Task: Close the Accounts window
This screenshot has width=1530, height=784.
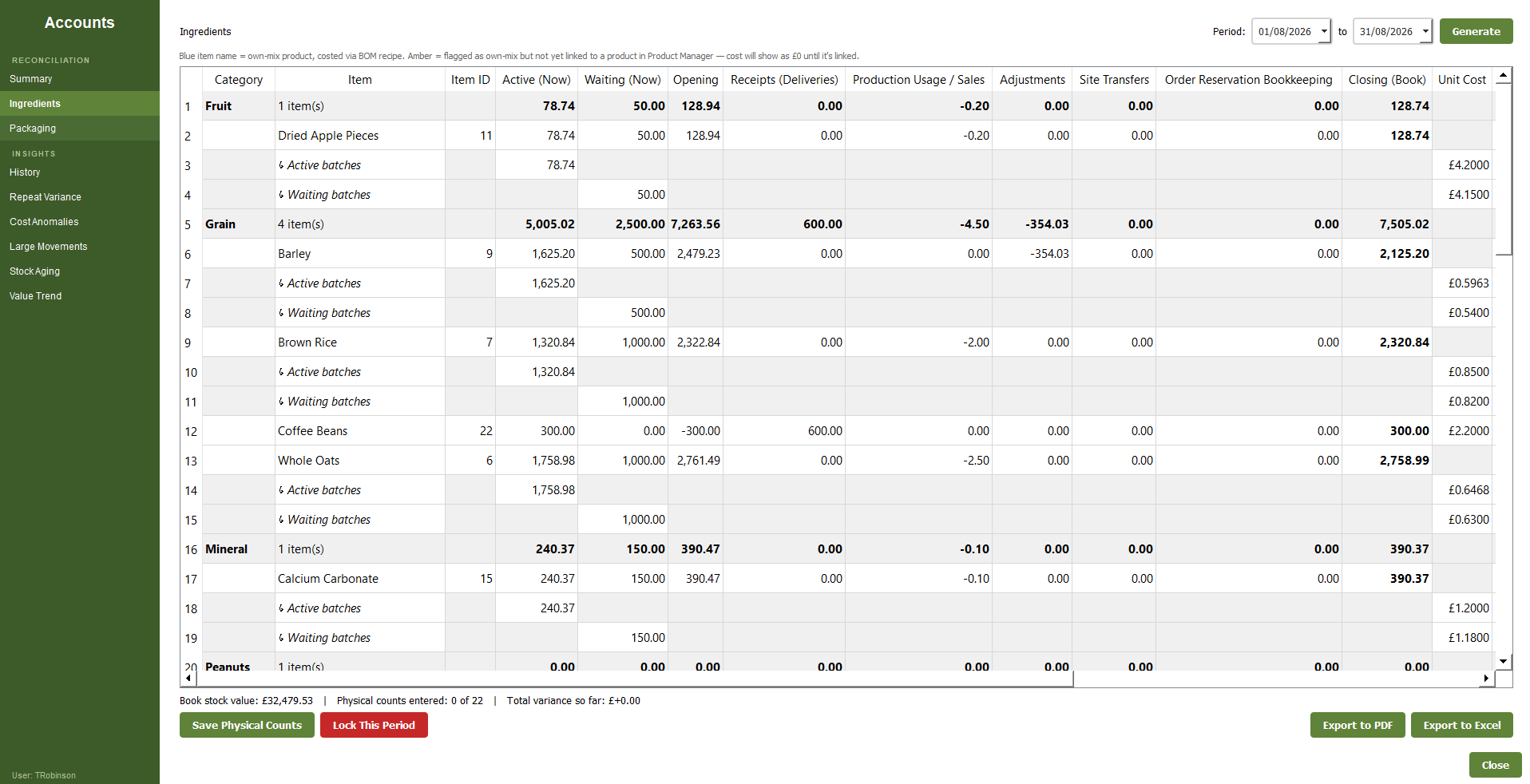Action: [1495, 765]
